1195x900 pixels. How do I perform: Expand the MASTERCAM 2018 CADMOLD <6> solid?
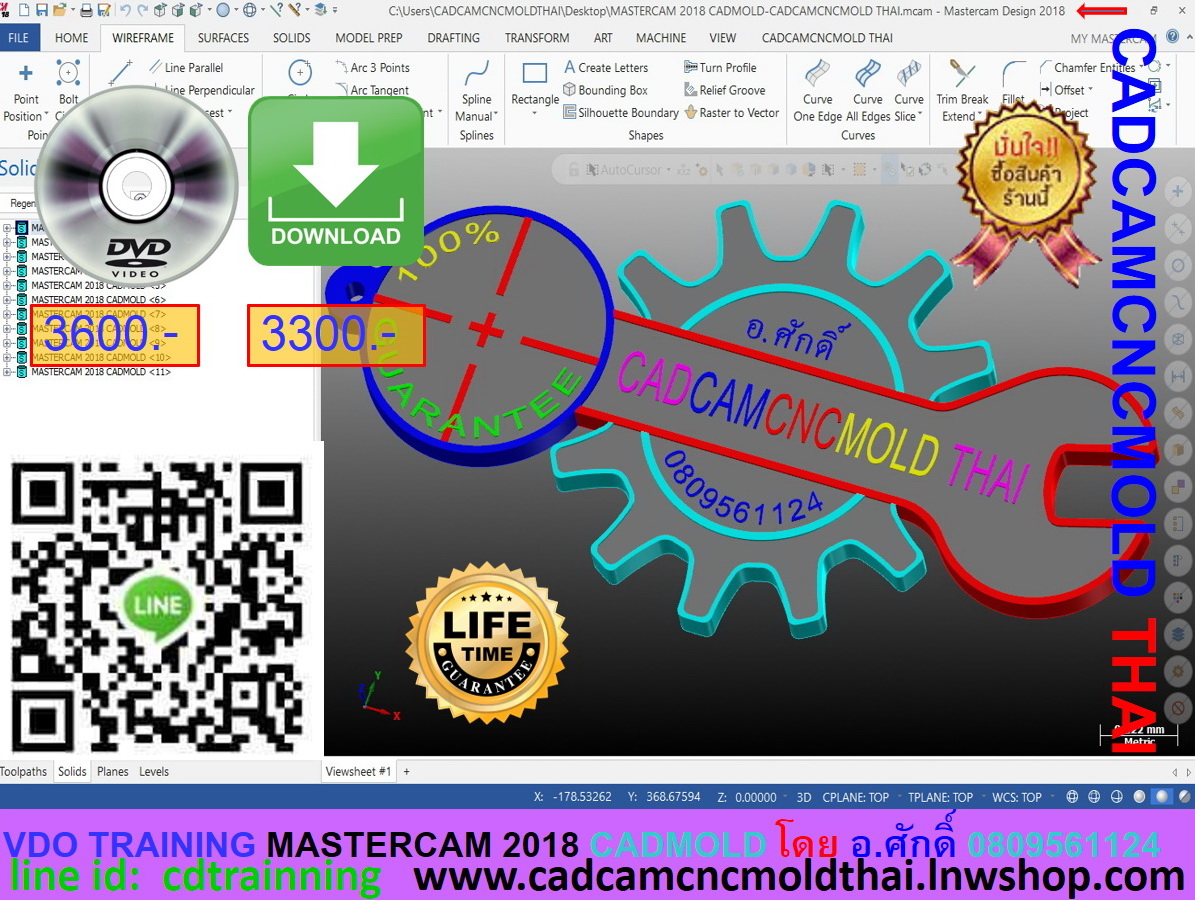(8, 299)
